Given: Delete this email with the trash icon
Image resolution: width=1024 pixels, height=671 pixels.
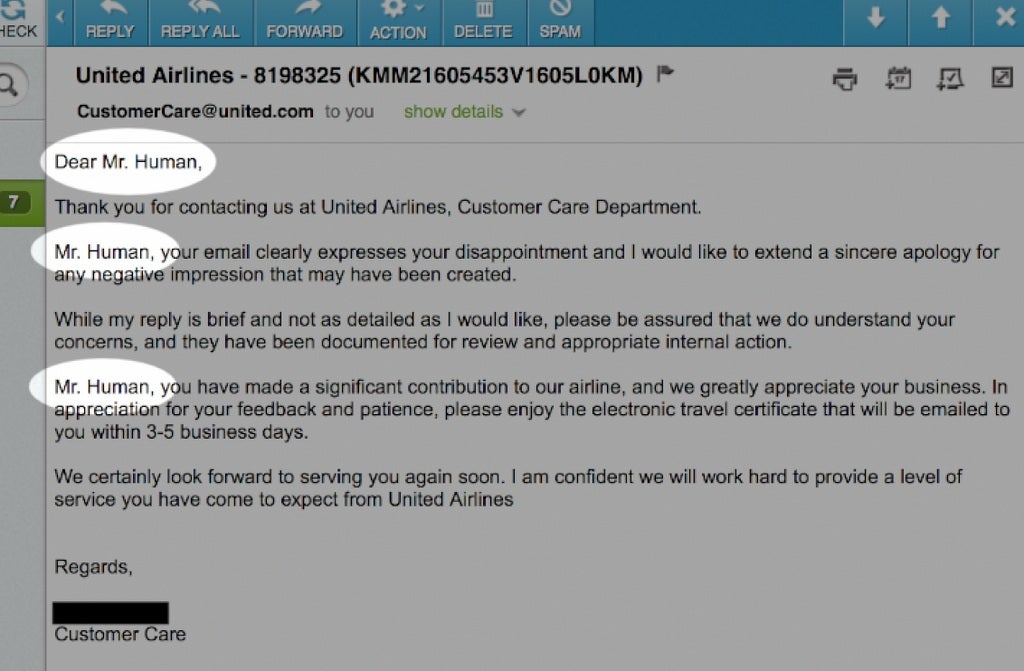Looking at the screenshot, I should click(483, 21).
